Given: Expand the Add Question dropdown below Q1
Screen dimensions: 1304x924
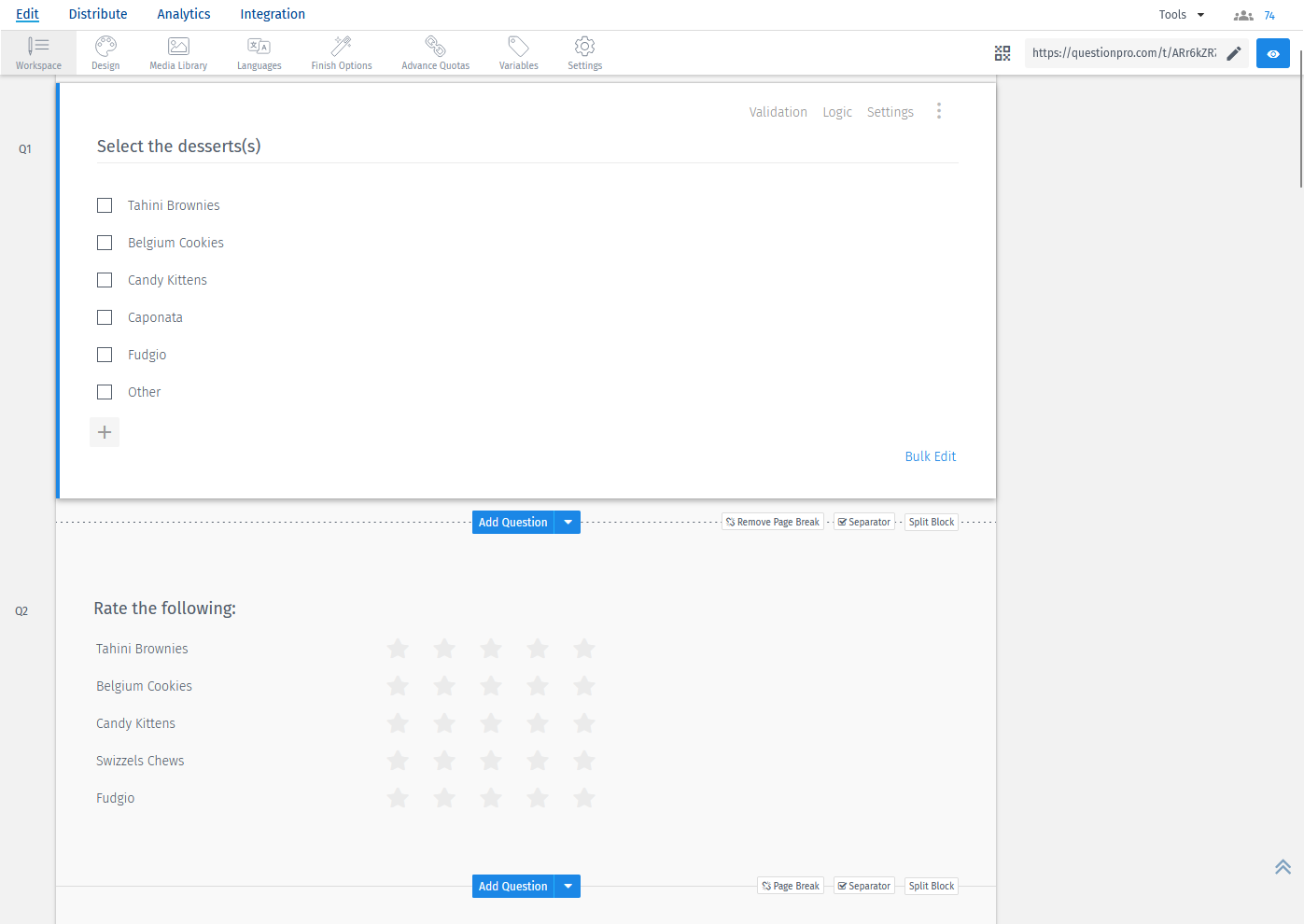Looking at the screenshot, I should point(568,522).
